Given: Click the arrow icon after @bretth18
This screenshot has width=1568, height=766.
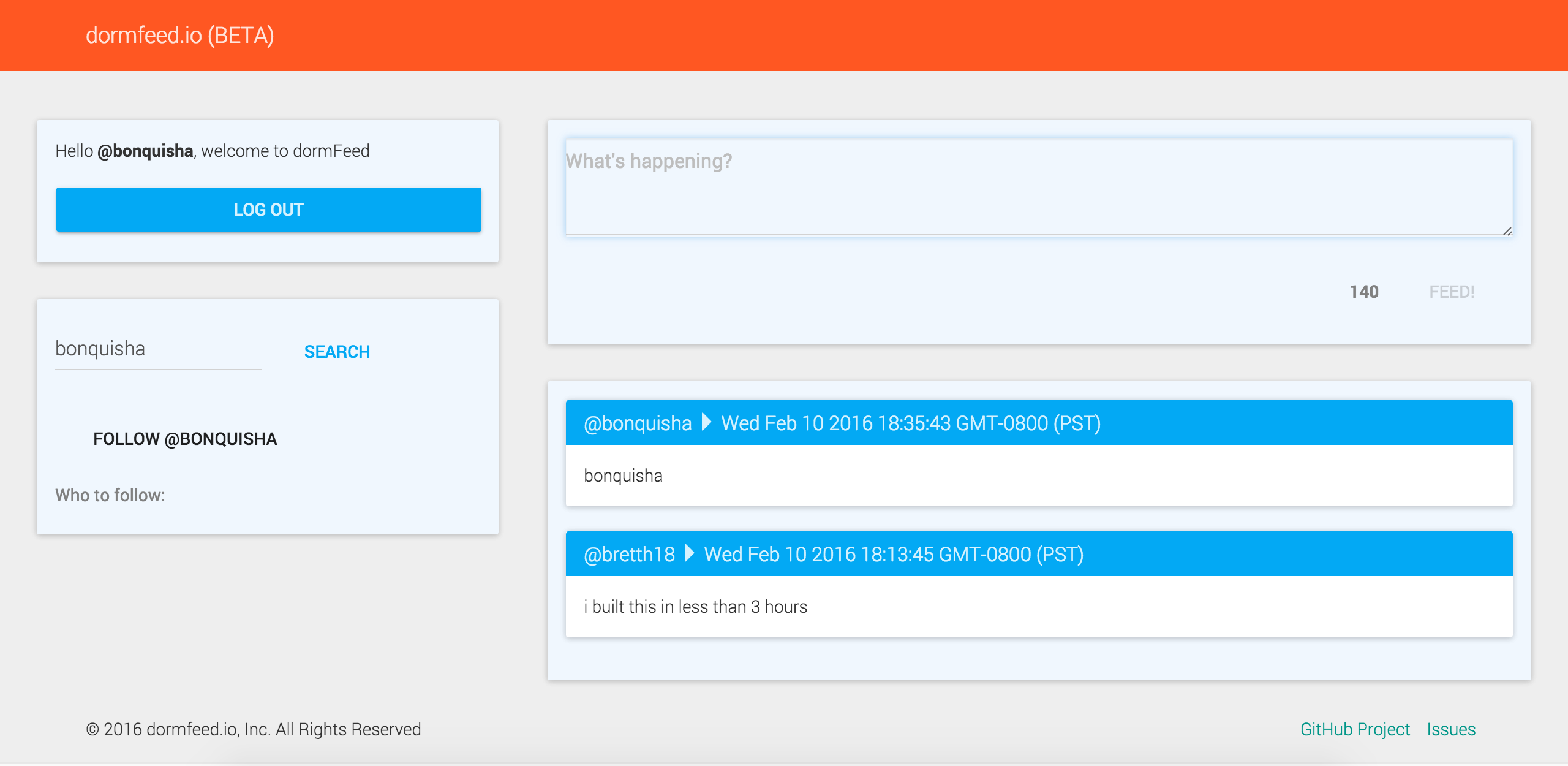Looking at the screenshot, I should tap(689, 553).
